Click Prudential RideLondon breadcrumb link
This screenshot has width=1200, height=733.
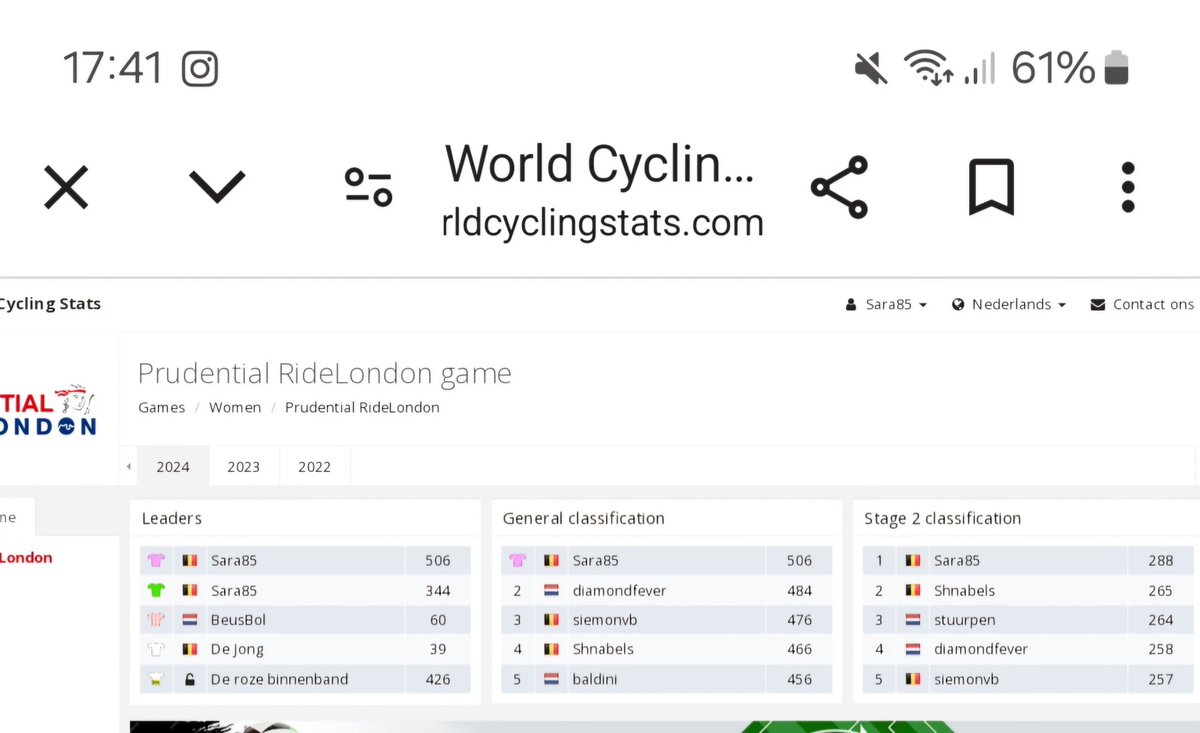pyautogui.click(x=362, y=407)
